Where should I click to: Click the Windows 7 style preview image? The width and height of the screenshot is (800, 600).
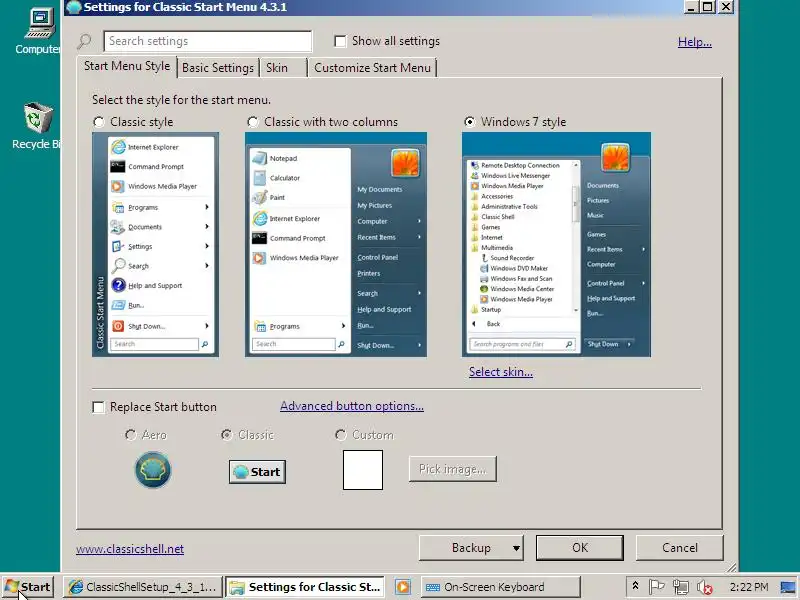pos(556,244)
